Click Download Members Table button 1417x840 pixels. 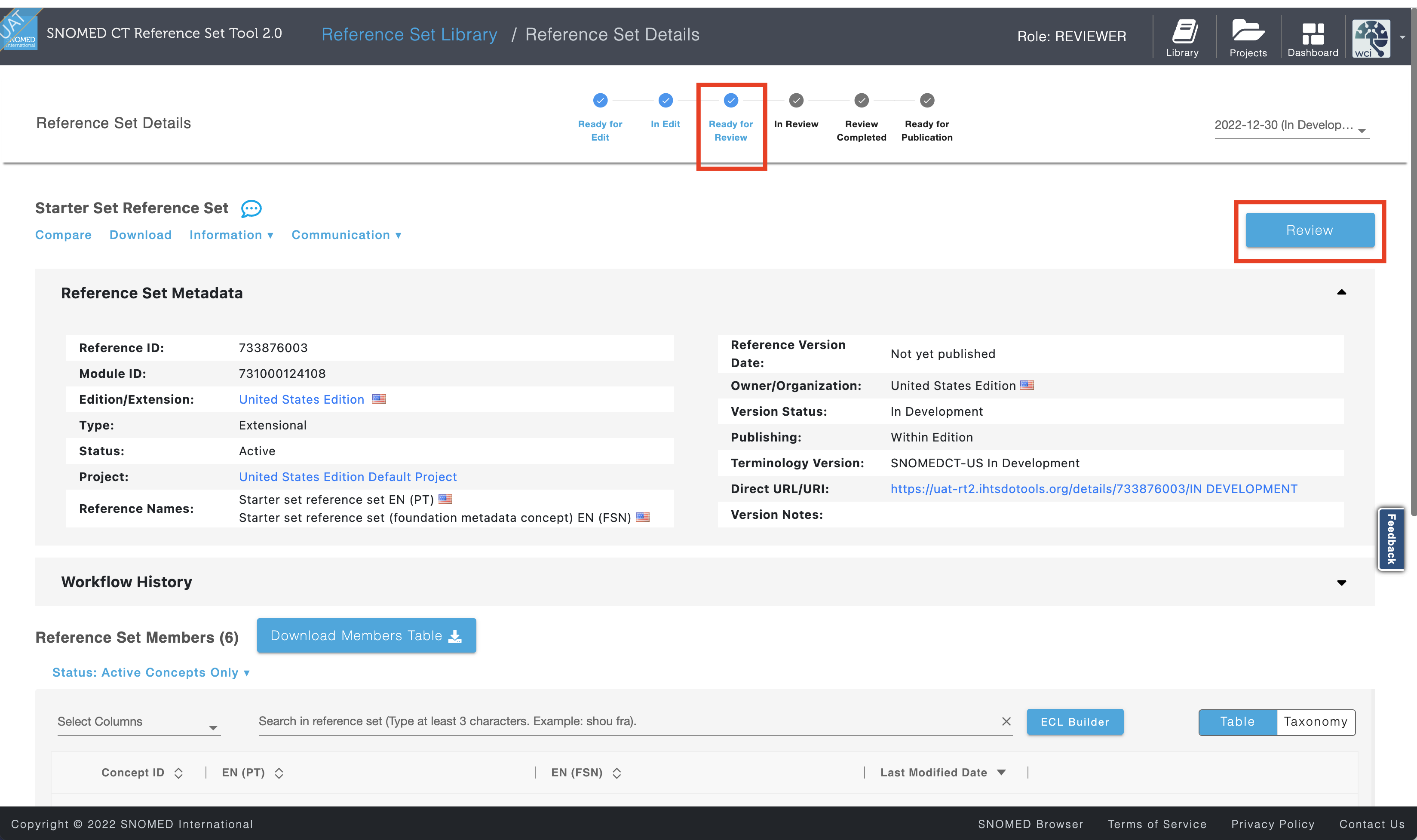click(x=366, y=636)
